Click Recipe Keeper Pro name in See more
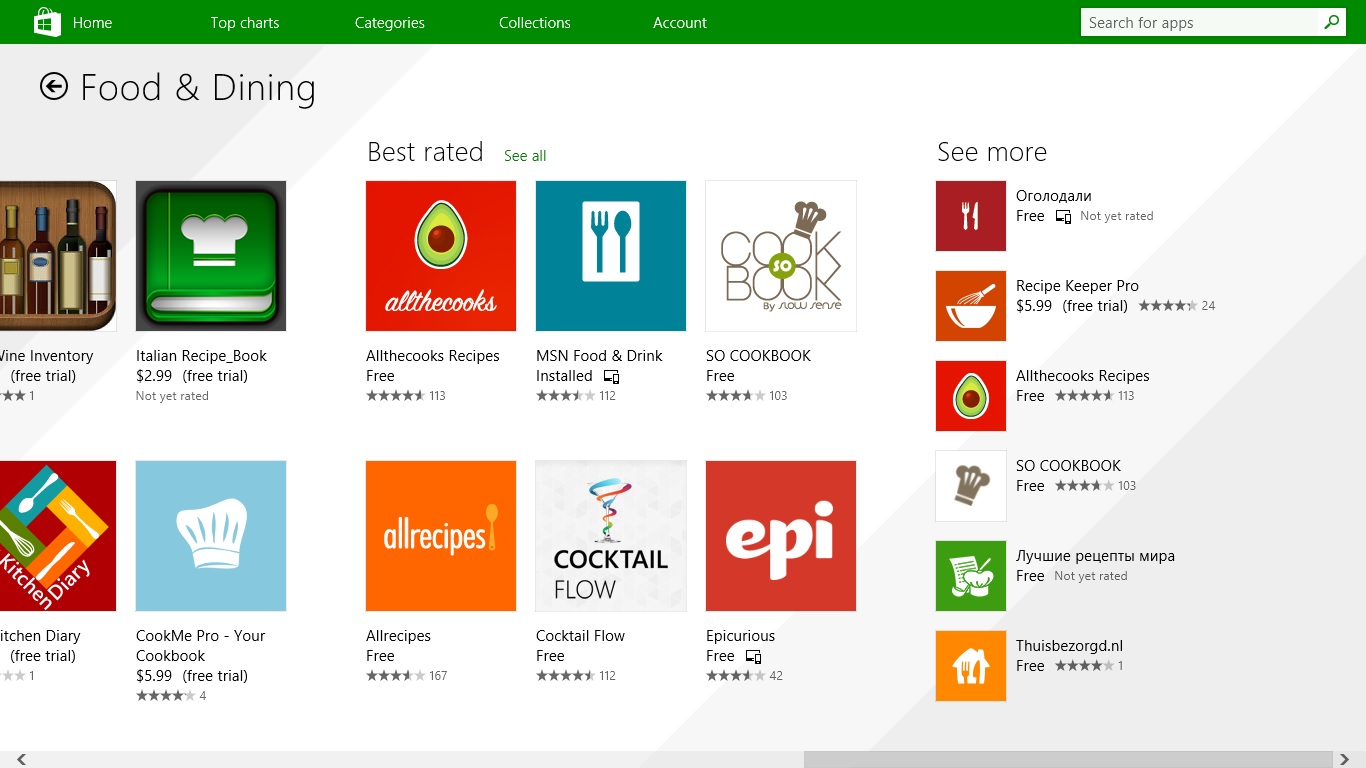This screenshot has width=1366, height=768. [x=1077, y=286]
